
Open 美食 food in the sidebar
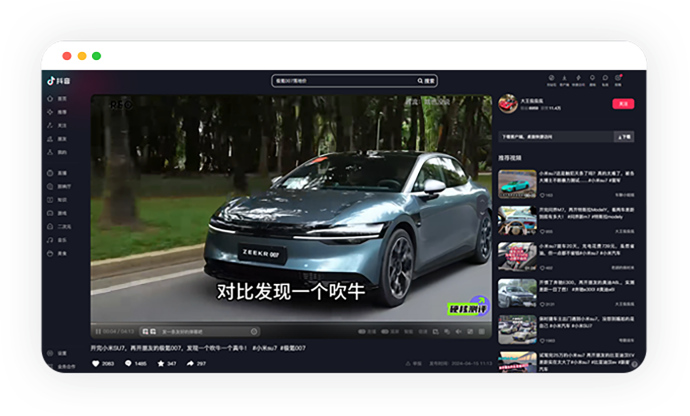coord(57,254)
